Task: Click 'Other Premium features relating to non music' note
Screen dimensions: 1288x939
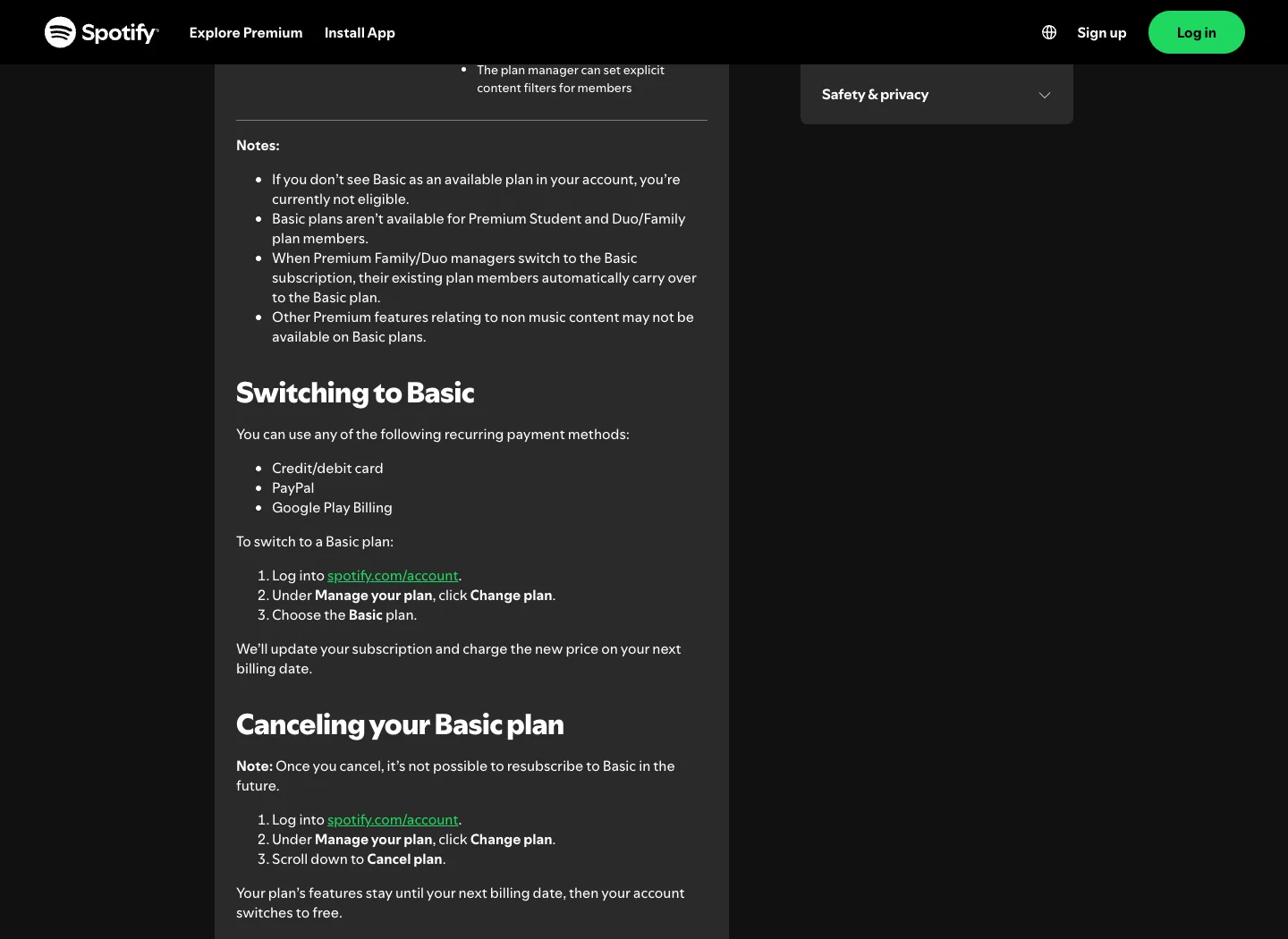Action: click(483, 327)
